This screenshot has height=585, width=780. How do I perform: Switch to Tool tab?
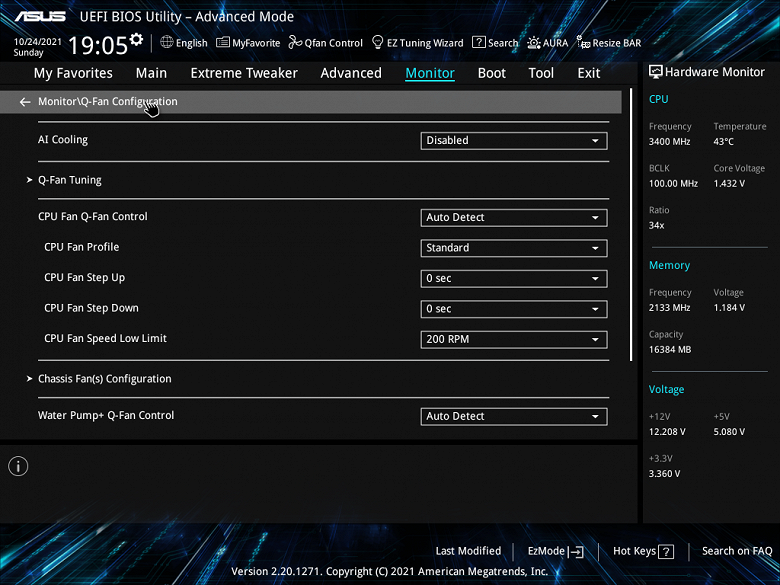coord(541,73)
